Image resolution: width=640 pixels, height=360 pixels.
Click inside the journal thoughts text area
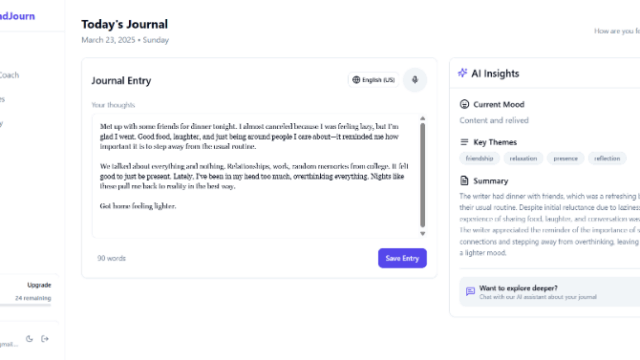click(x=256, y=176)
